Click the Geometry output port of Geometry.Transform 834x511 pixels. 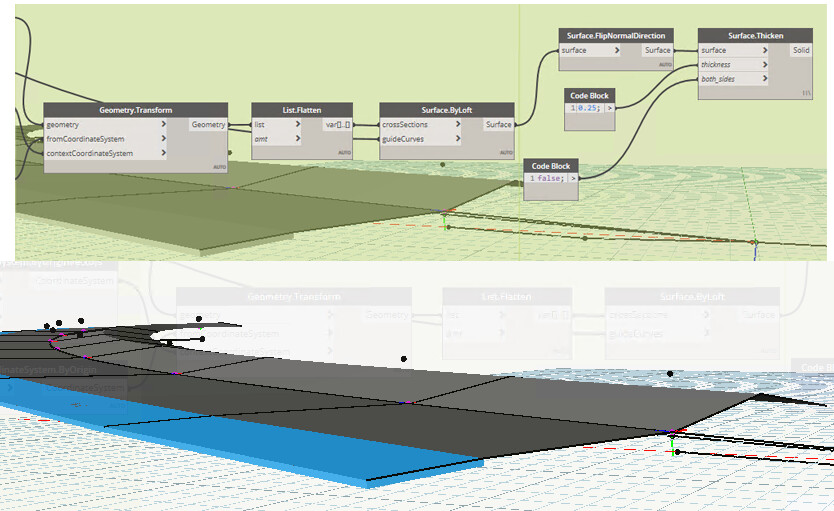(x=208, y=124)
